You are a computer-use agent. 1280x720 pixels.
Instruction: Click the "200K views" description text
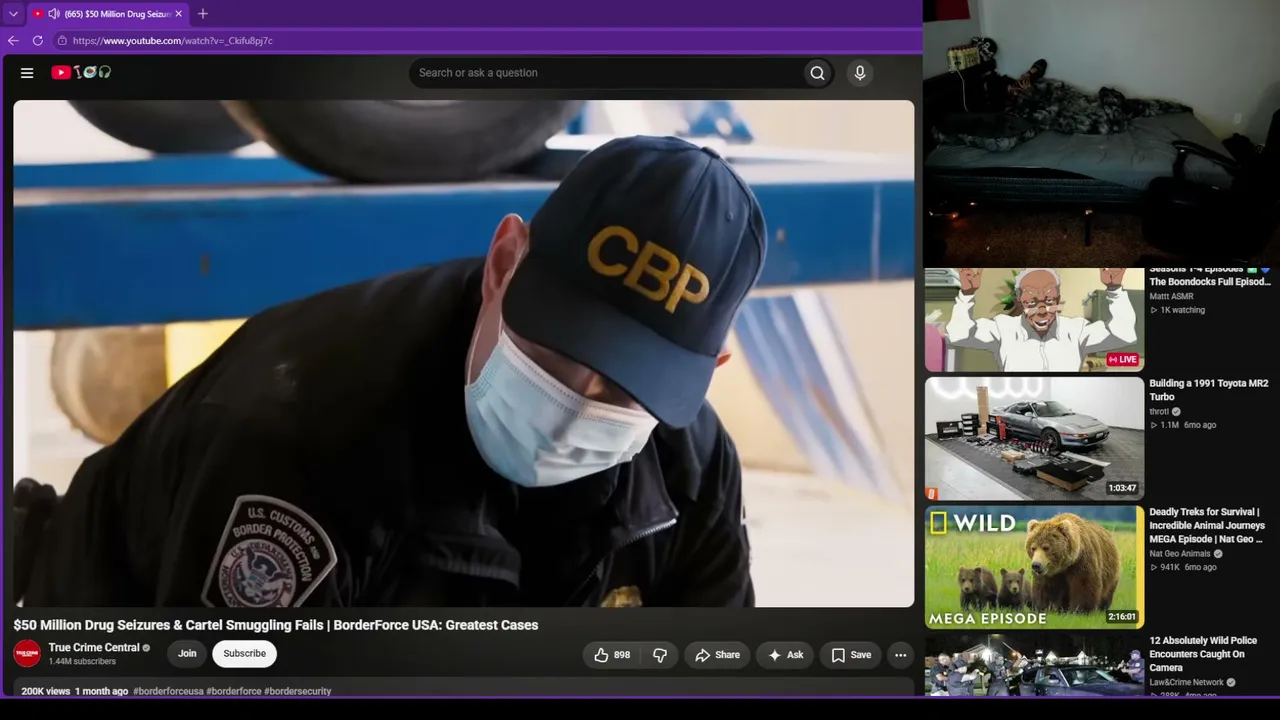point(46,691)
